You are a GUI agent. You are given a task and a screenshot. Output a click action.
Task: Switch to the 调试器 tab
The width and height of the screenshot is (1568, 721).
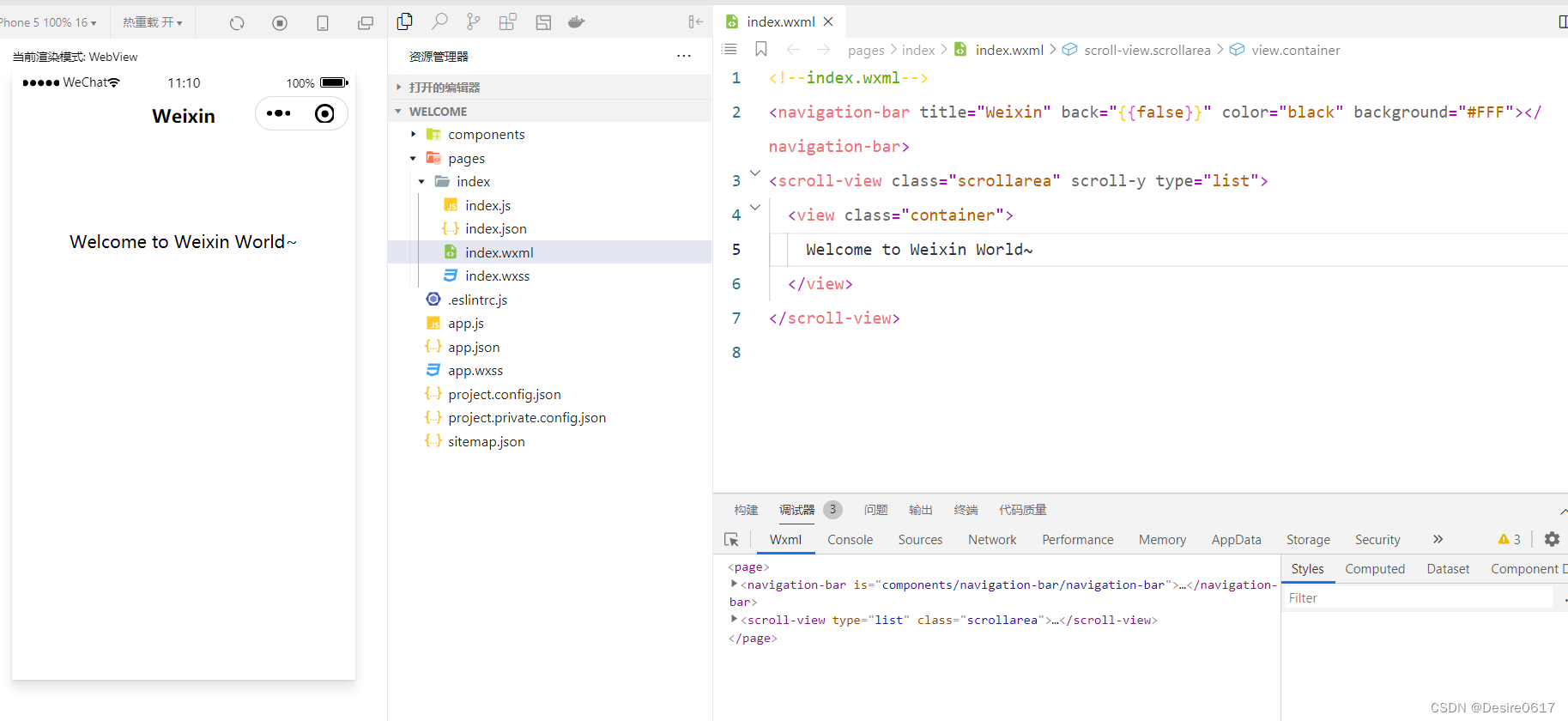pos(796,510)
